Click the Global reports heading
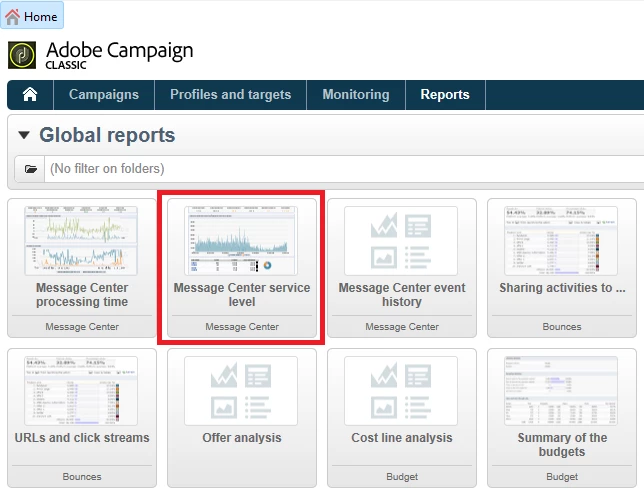The image size is (644, 499). pyautogui.click(x=107, y=135)
